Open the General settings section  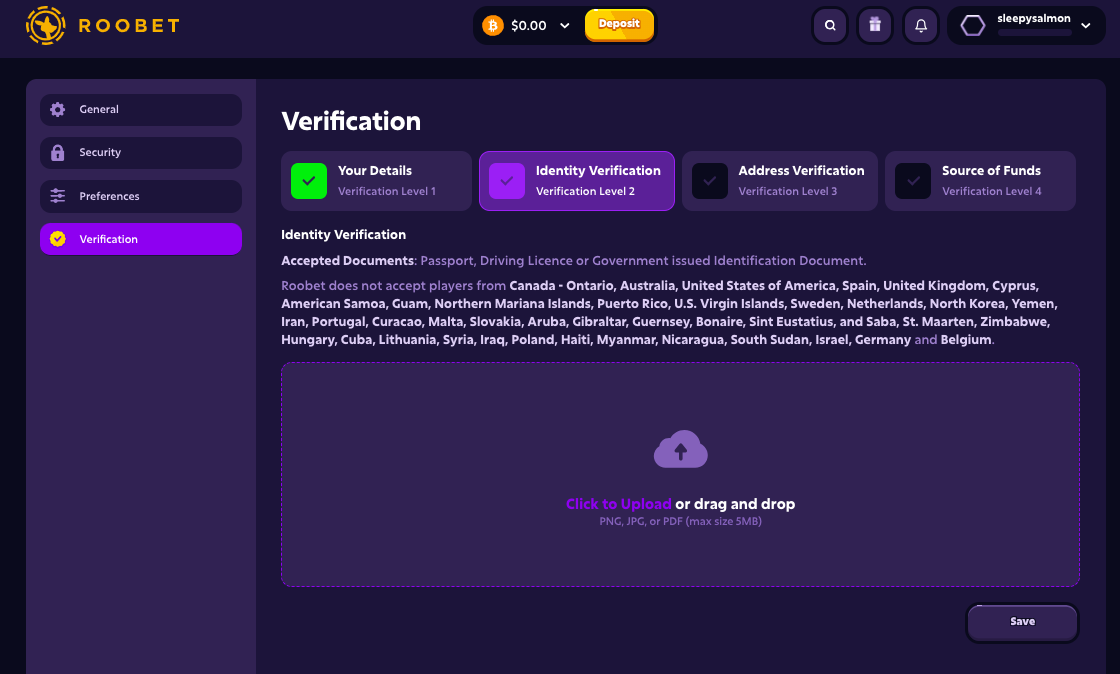140,109
